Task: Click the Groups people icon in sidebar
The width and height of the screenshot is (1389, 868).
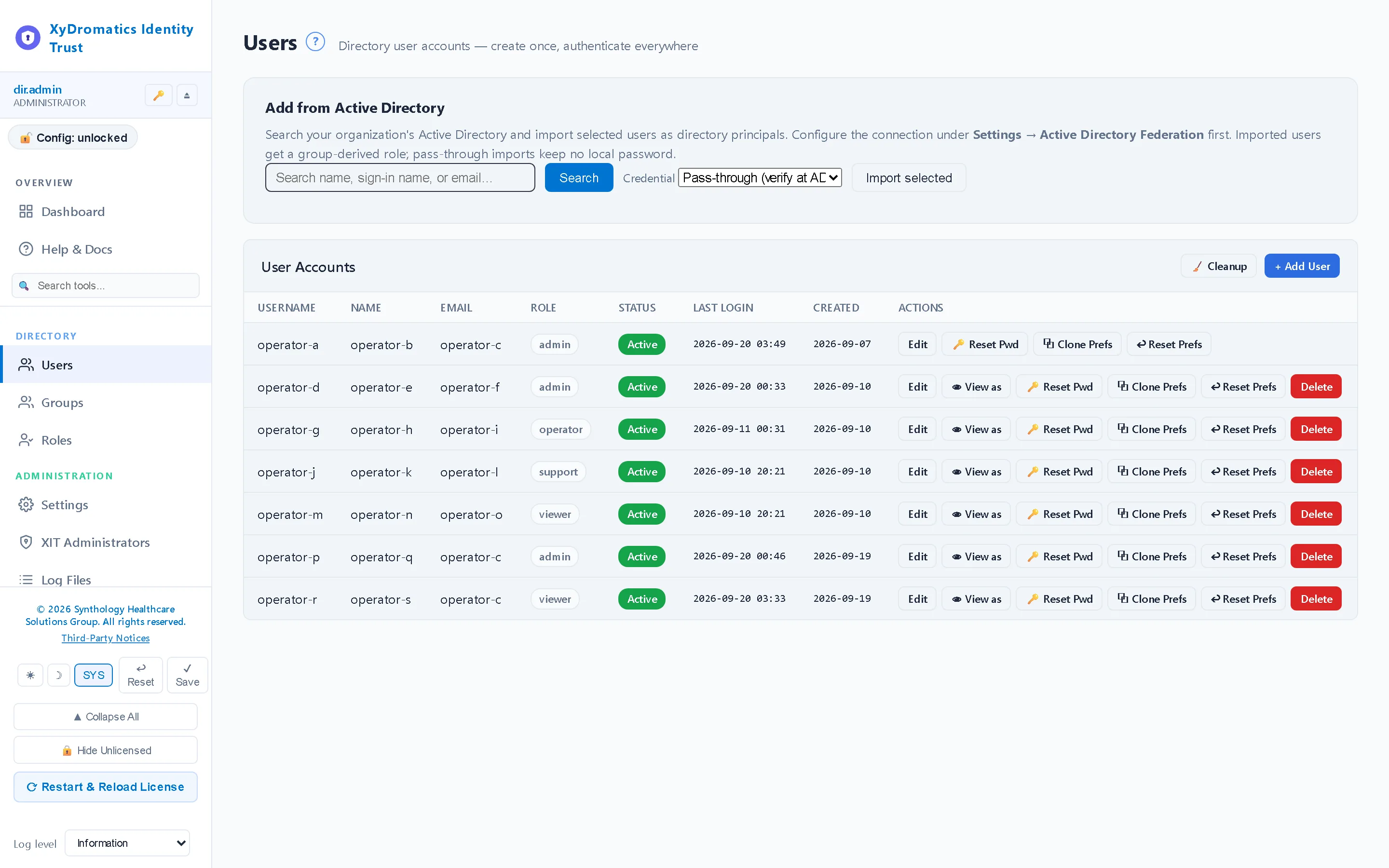Action: coord(26,403)
